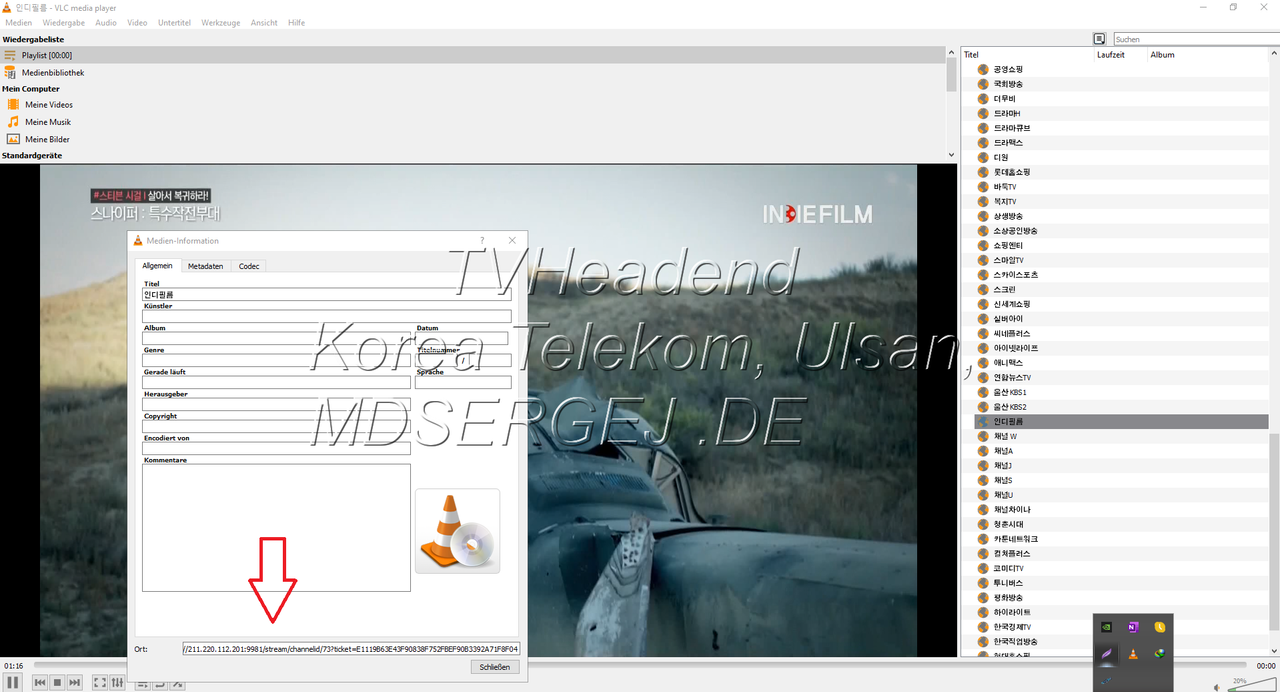Click the Ort stream URL field

pos(351,649)
